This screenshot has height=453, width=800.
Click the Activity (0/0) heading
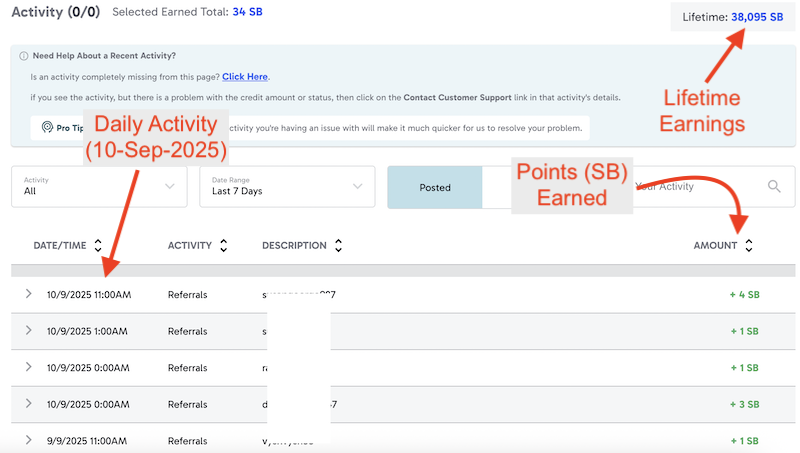[x=56, y=12]
